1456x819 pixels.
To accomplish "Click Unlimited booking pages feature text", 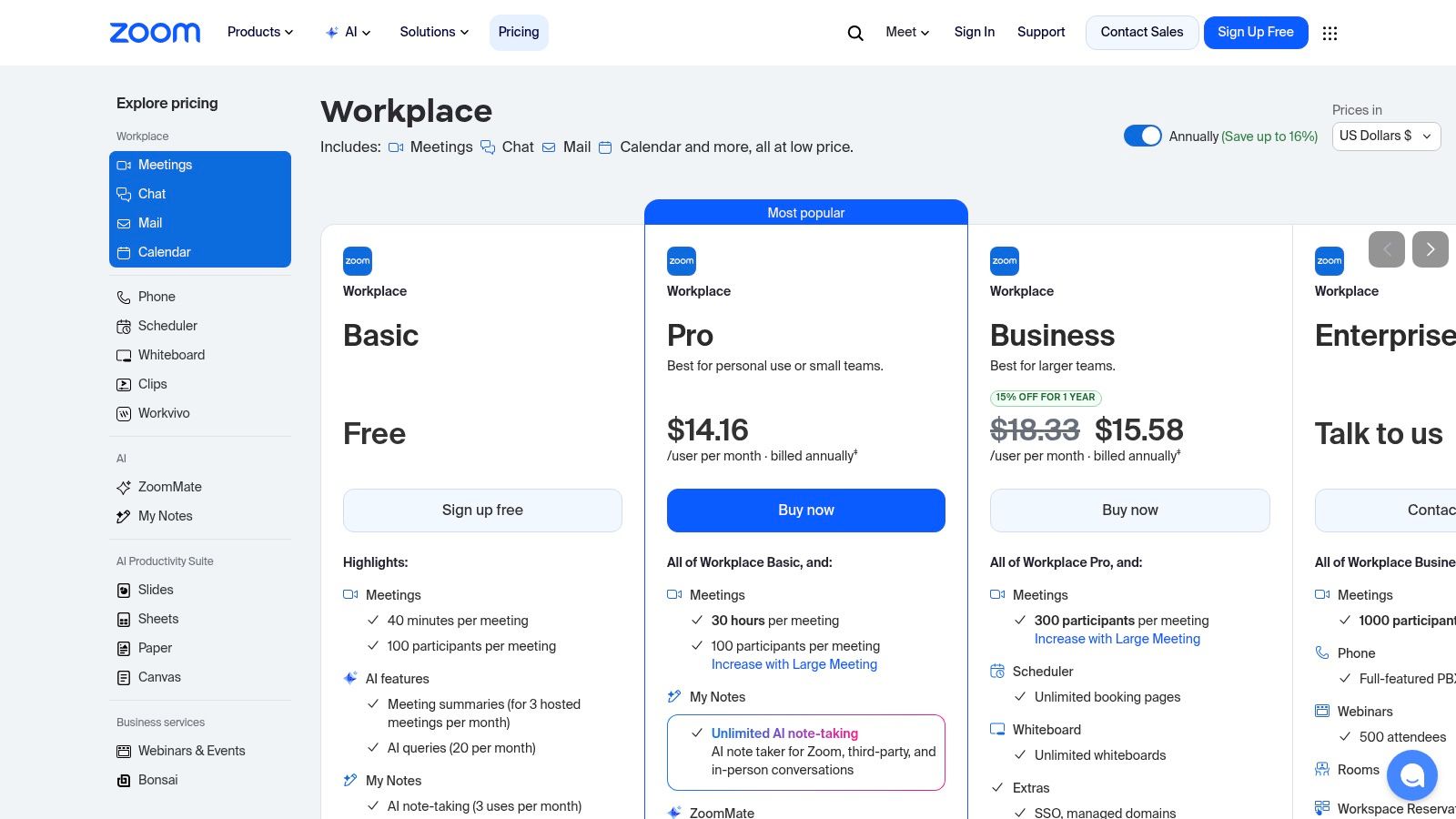I will (x=1107, y=697).
